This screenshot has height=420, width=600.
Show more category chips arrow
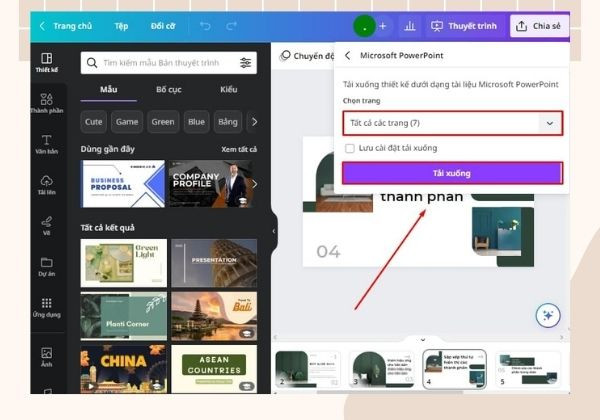point(254,122)
